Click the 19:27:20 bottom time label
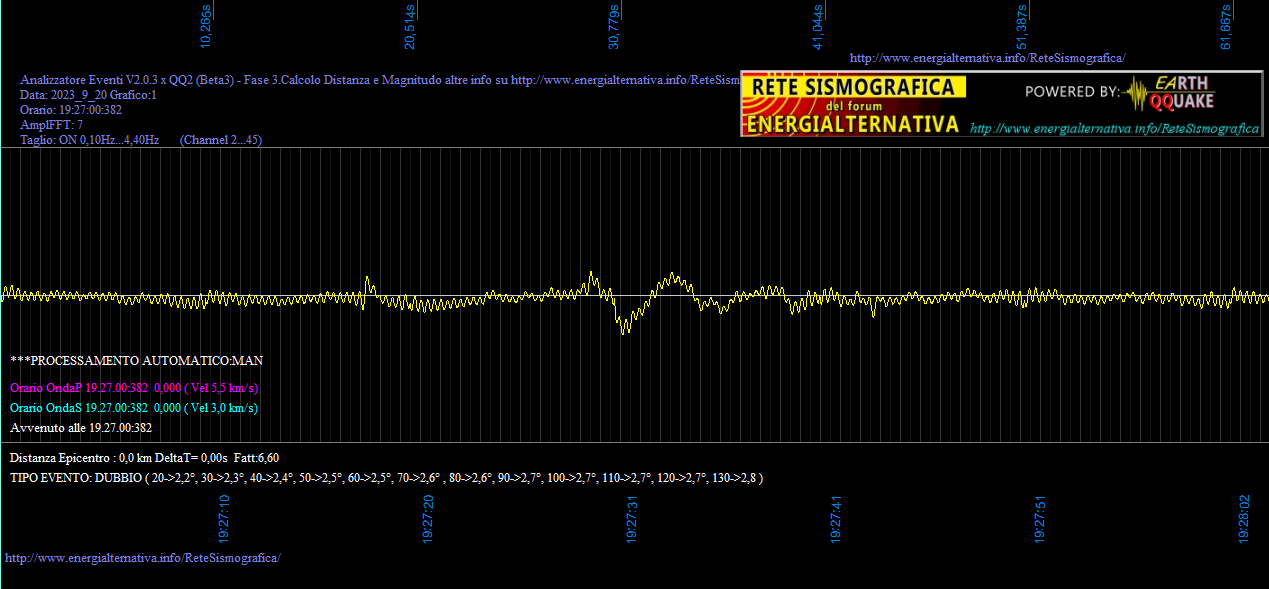Screen dimensions: 1269x589 pos(428,518)
